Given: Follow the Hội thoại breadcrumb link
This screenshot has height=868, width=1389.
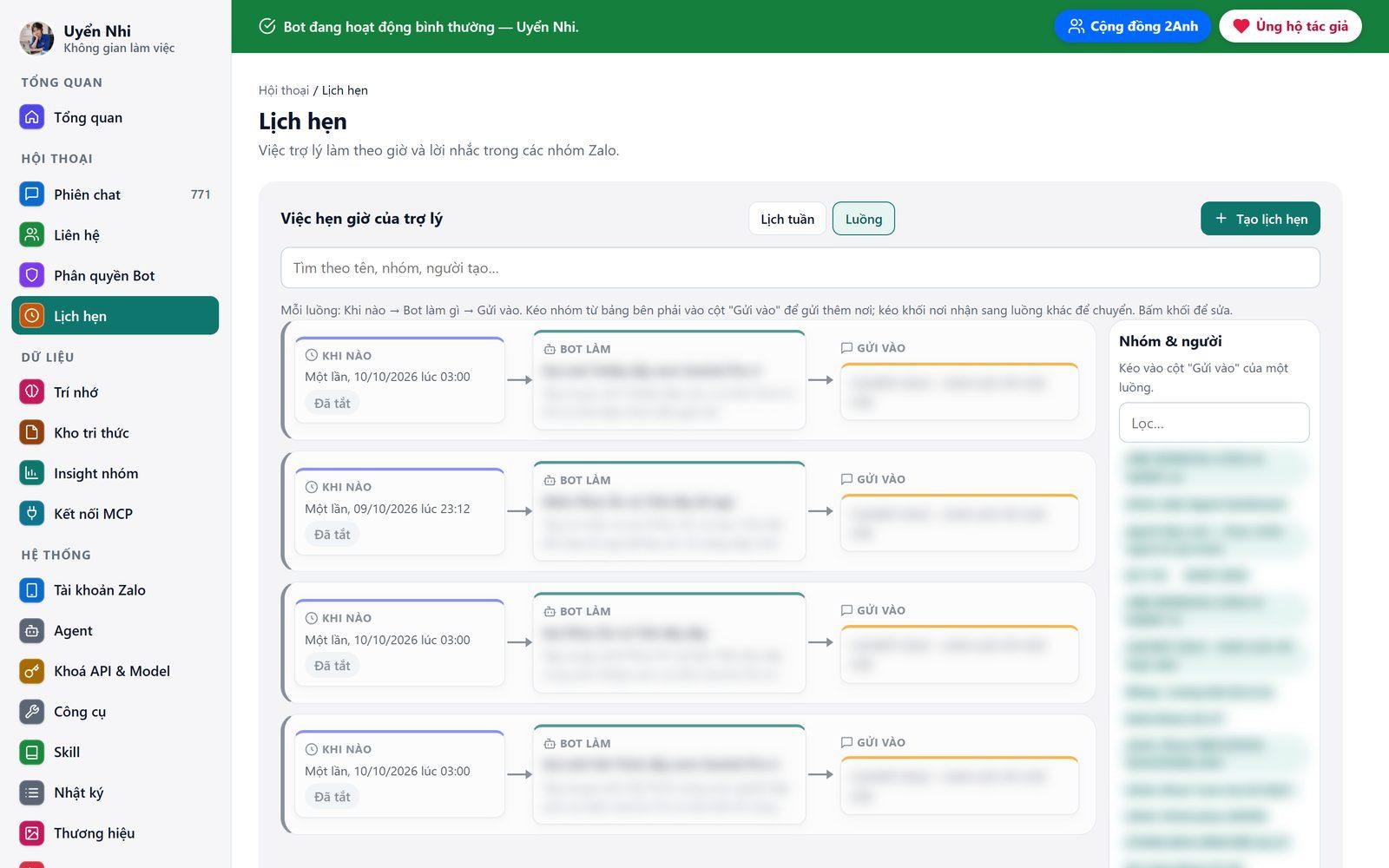Looking at the screenshot, I should coord(284,90).
